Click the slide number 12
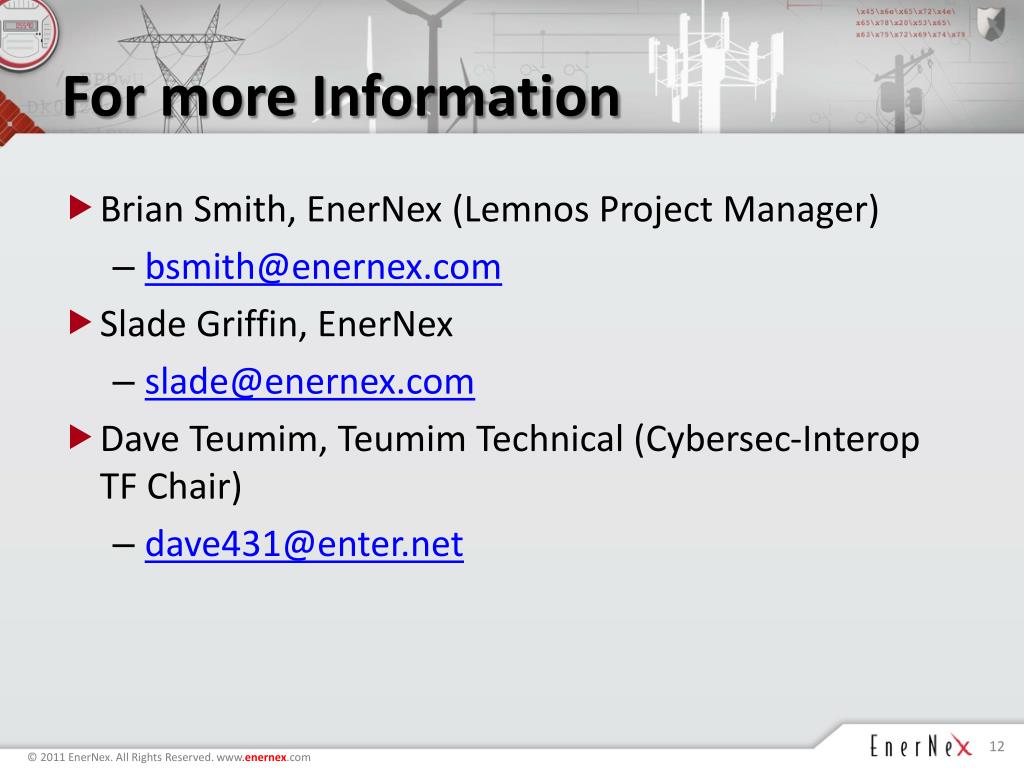Viewport: 1024px width, 768px height. pyautogui.click(x=997, y=746)
